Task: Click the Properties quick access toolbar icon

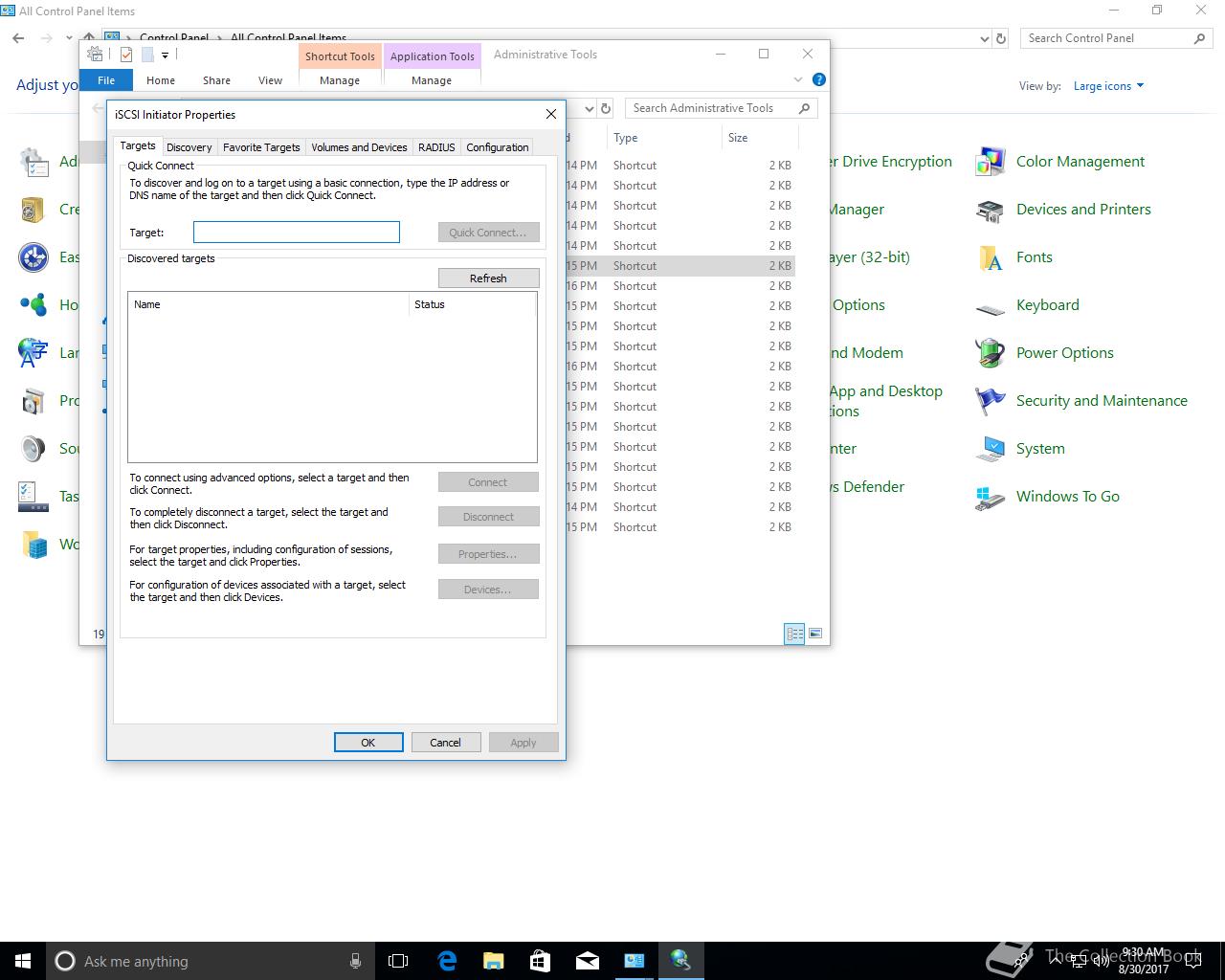Action: 125,55
